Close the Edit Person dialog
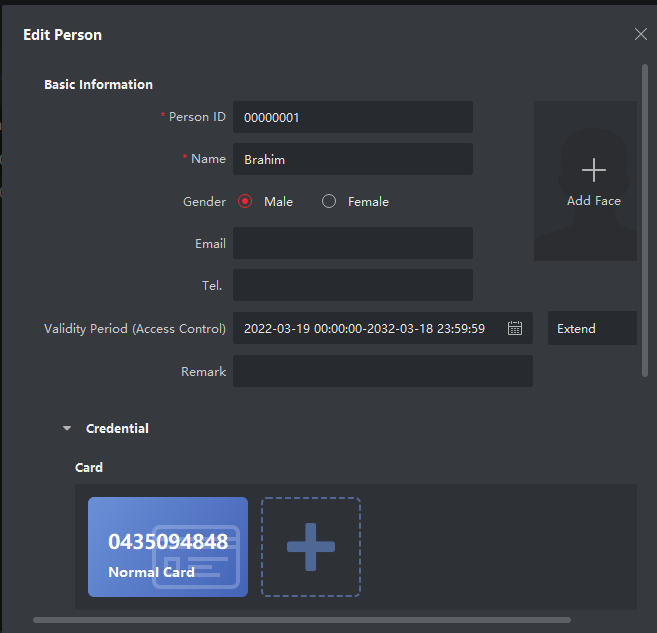The height and width of the screenshot is (633, 657). [x=641, y=34]
